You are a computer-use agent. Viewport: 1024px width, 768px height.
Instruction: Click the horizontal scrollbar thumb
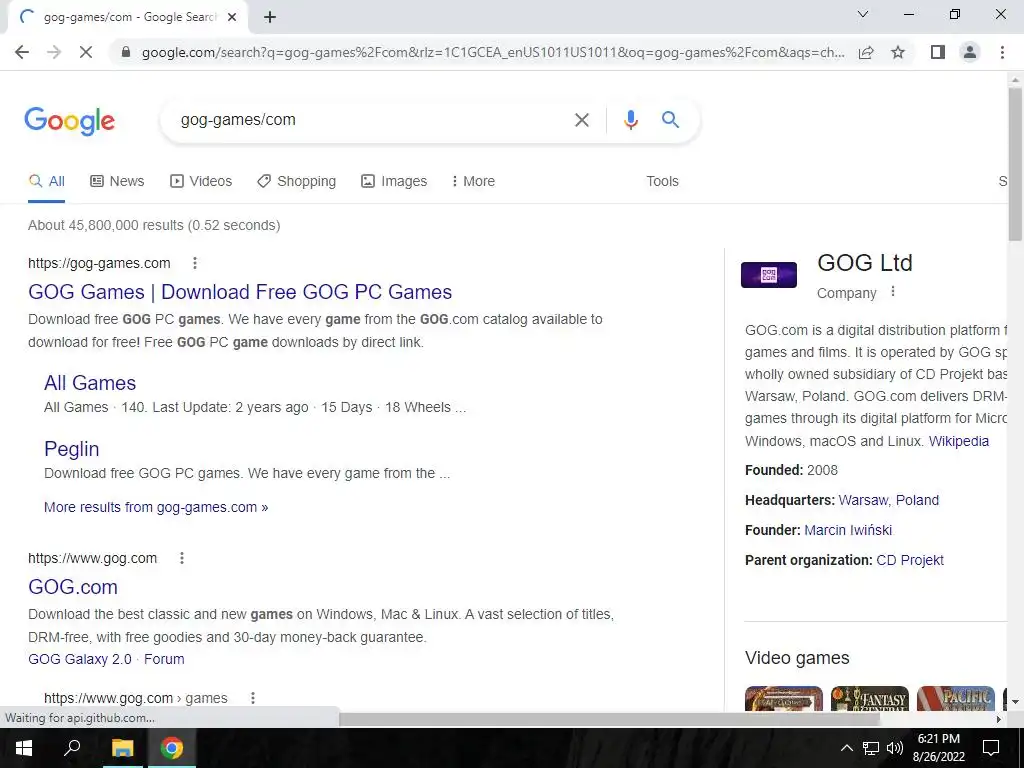pyautogui.click(x=609, y=720)
